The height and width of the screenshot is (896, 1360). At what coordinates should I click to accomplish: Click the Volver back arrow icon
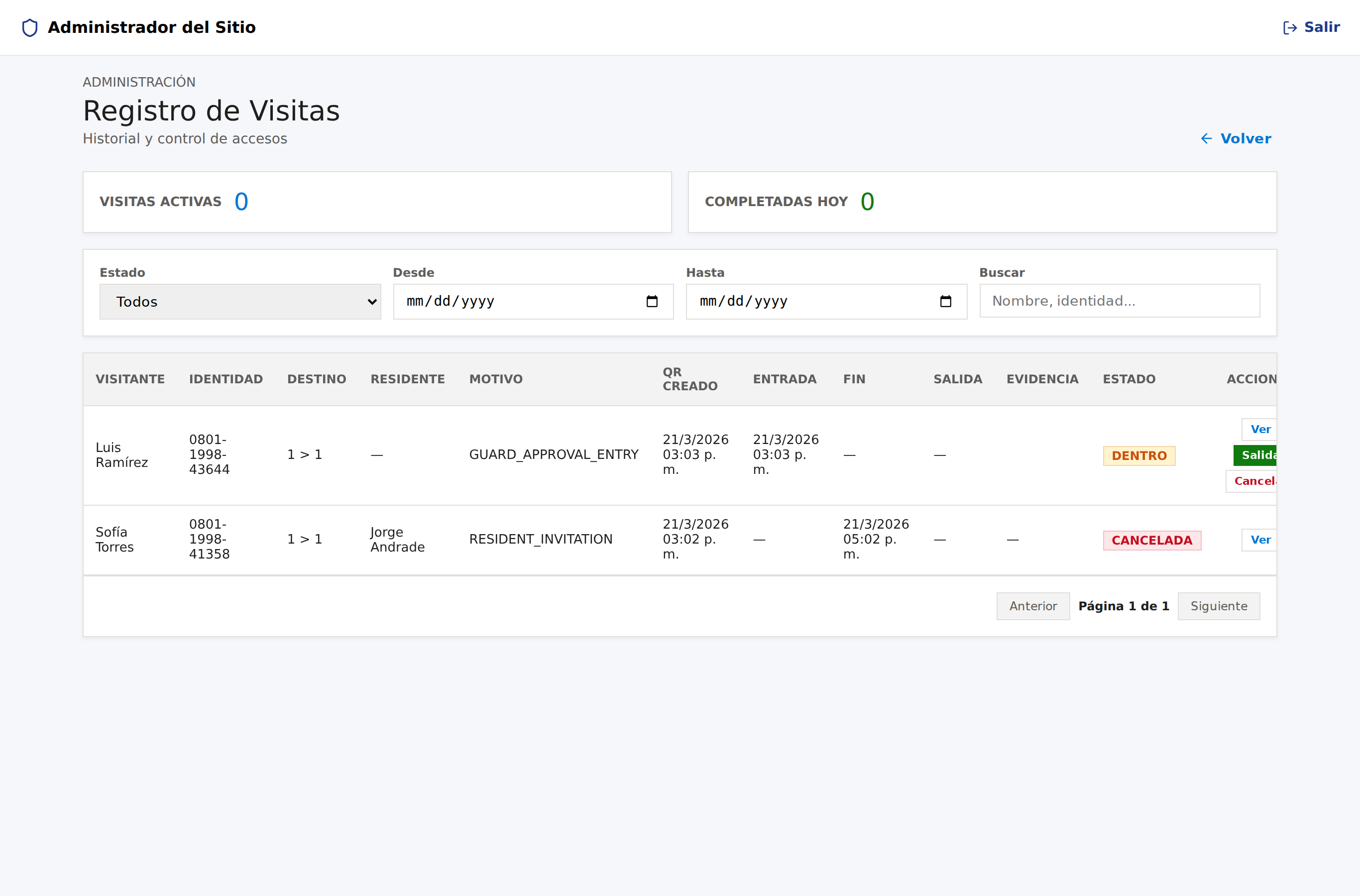(x=1206, y=139)
